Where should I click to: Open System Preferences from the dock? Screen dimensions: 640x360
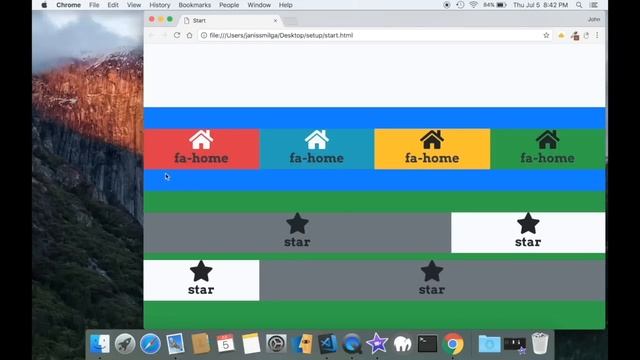(x=276, y=344)
